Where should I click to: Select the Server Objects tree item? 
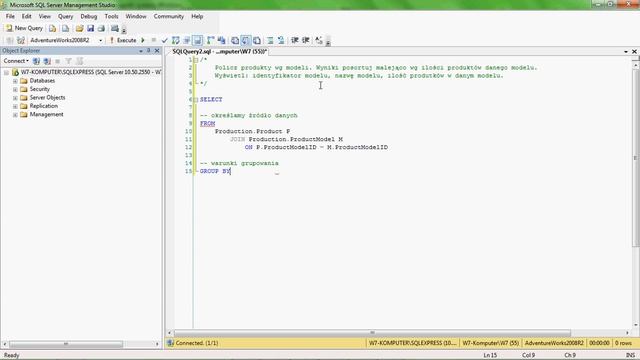click(x=47, y=98)
